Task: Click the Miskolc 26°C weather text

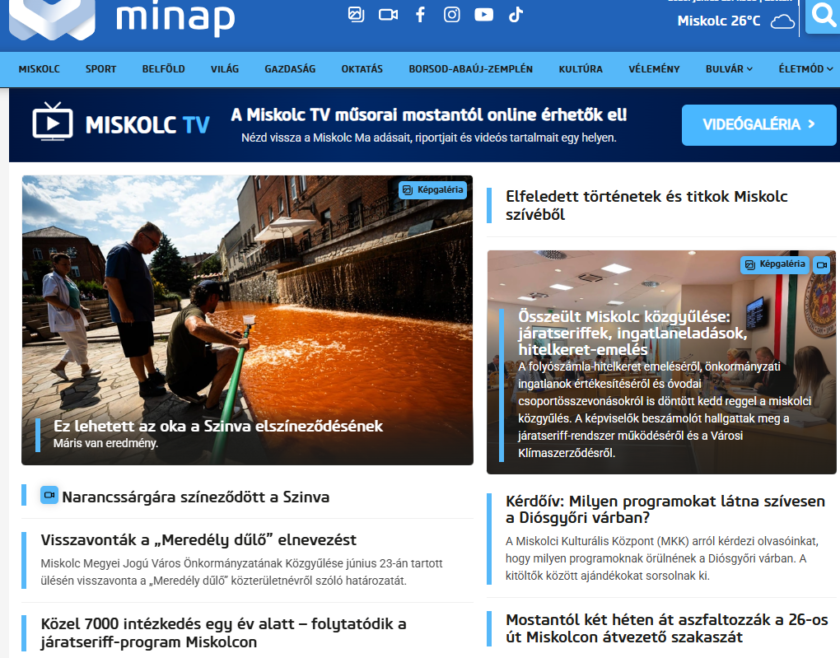Action: pyautogui.click(x=718, y=21)
